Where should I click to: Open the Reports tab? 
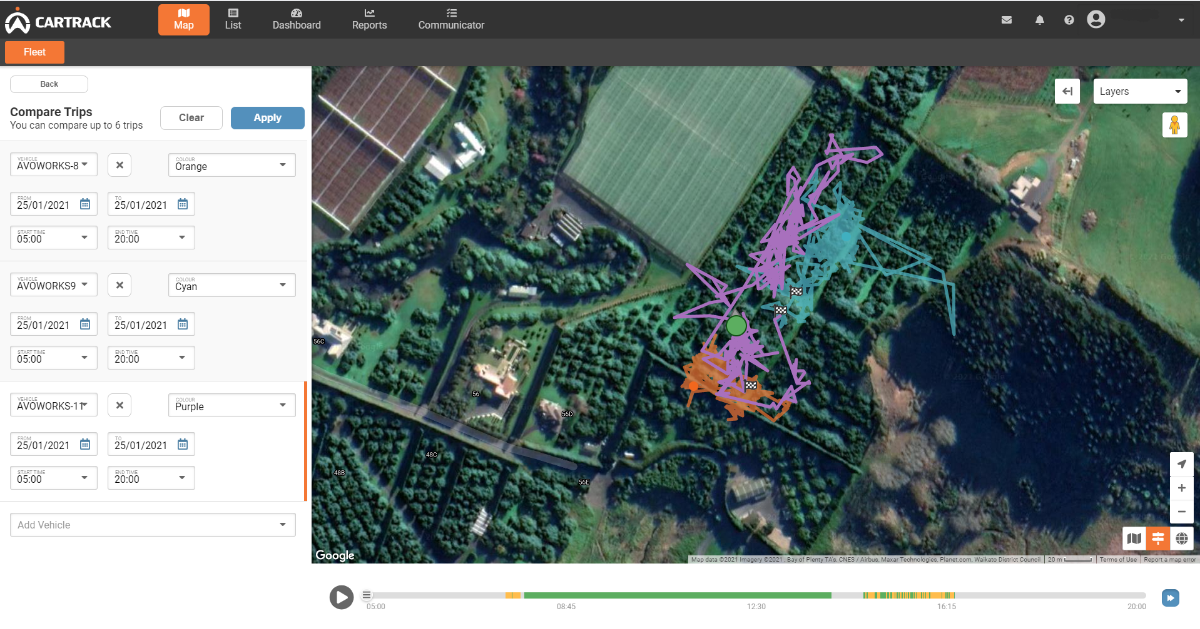tap(369, 19)
